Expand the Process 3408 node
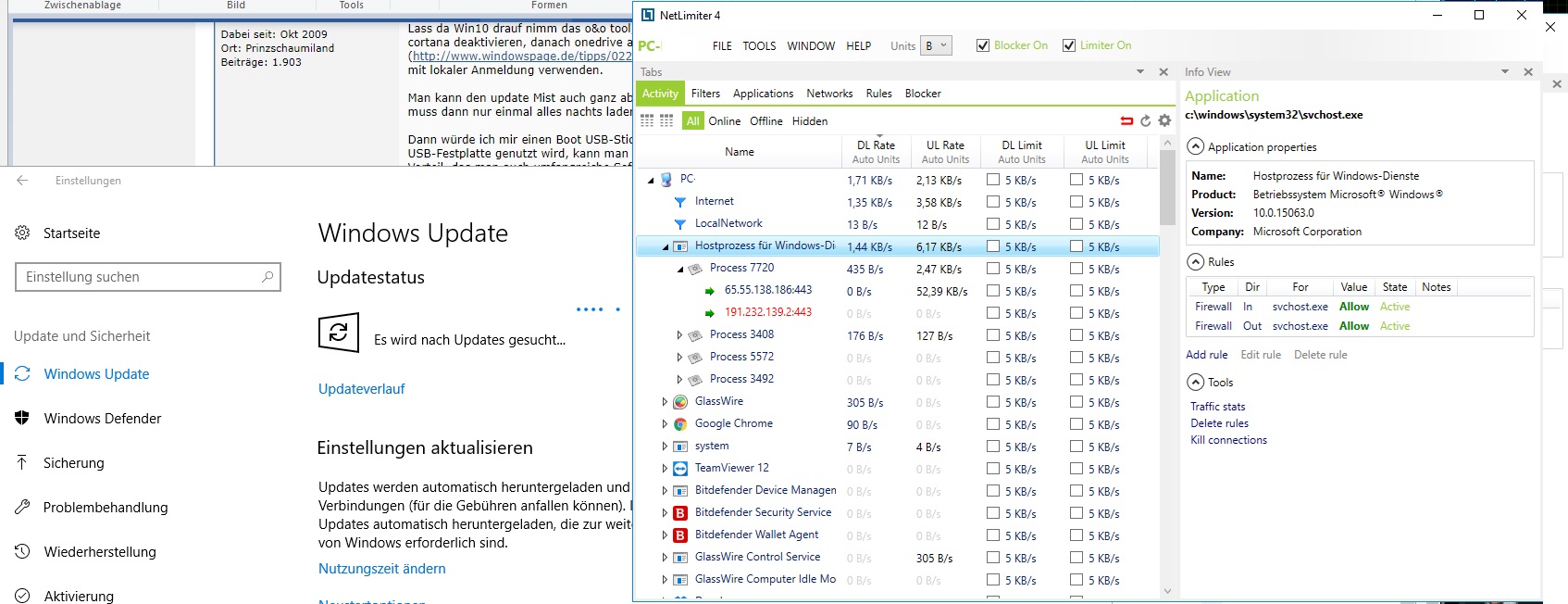 coord(679,335)
